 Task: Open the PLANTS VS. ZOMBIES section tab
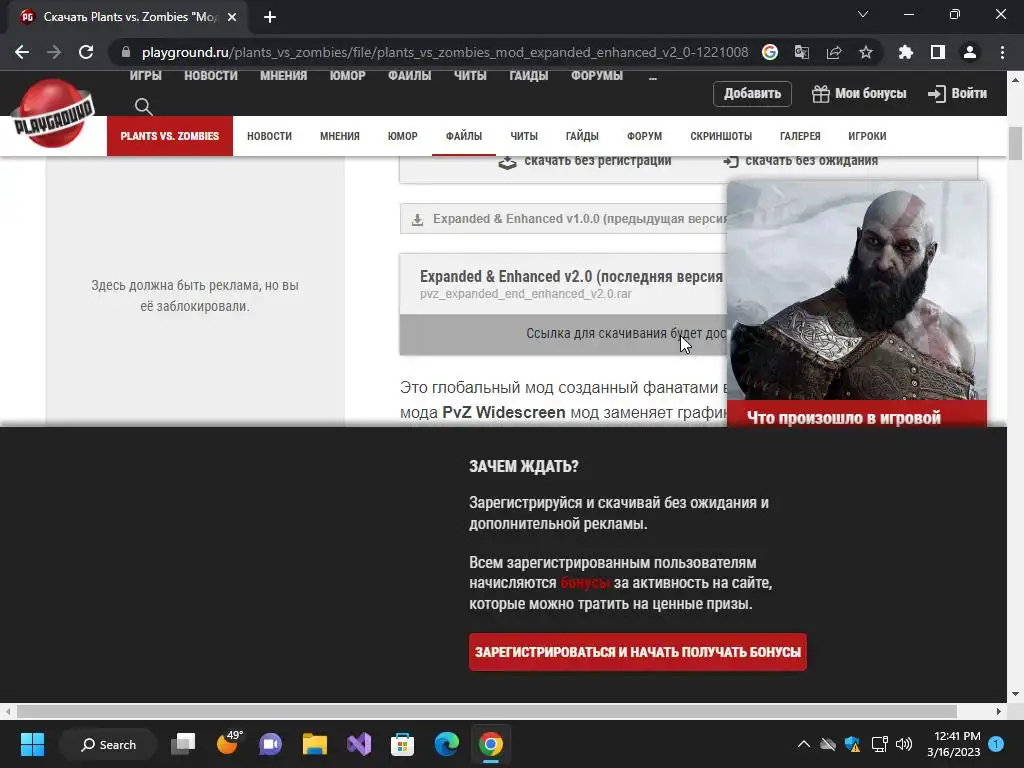170,136
